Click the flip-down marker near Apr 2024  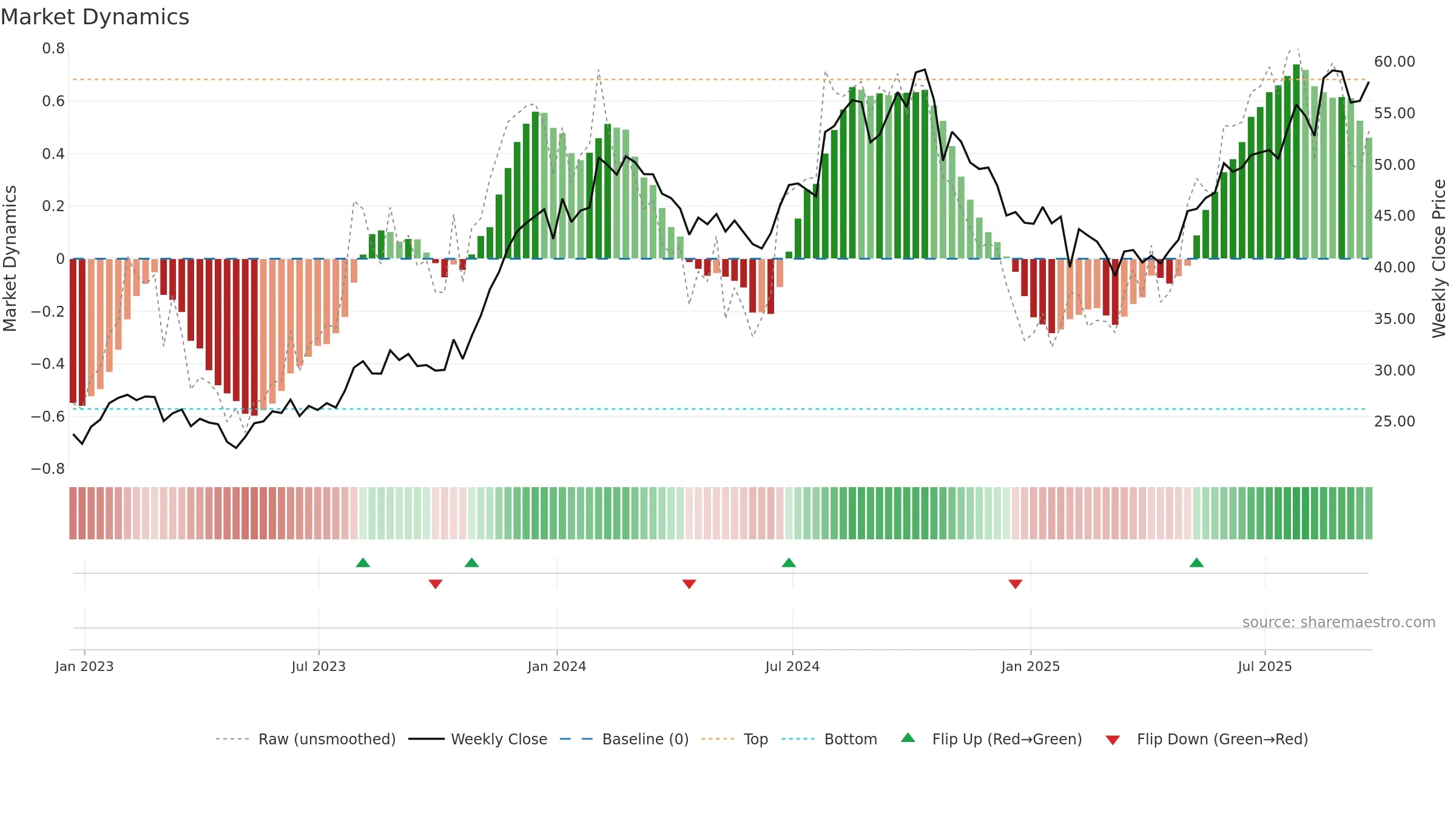click(x=689, y=584)
